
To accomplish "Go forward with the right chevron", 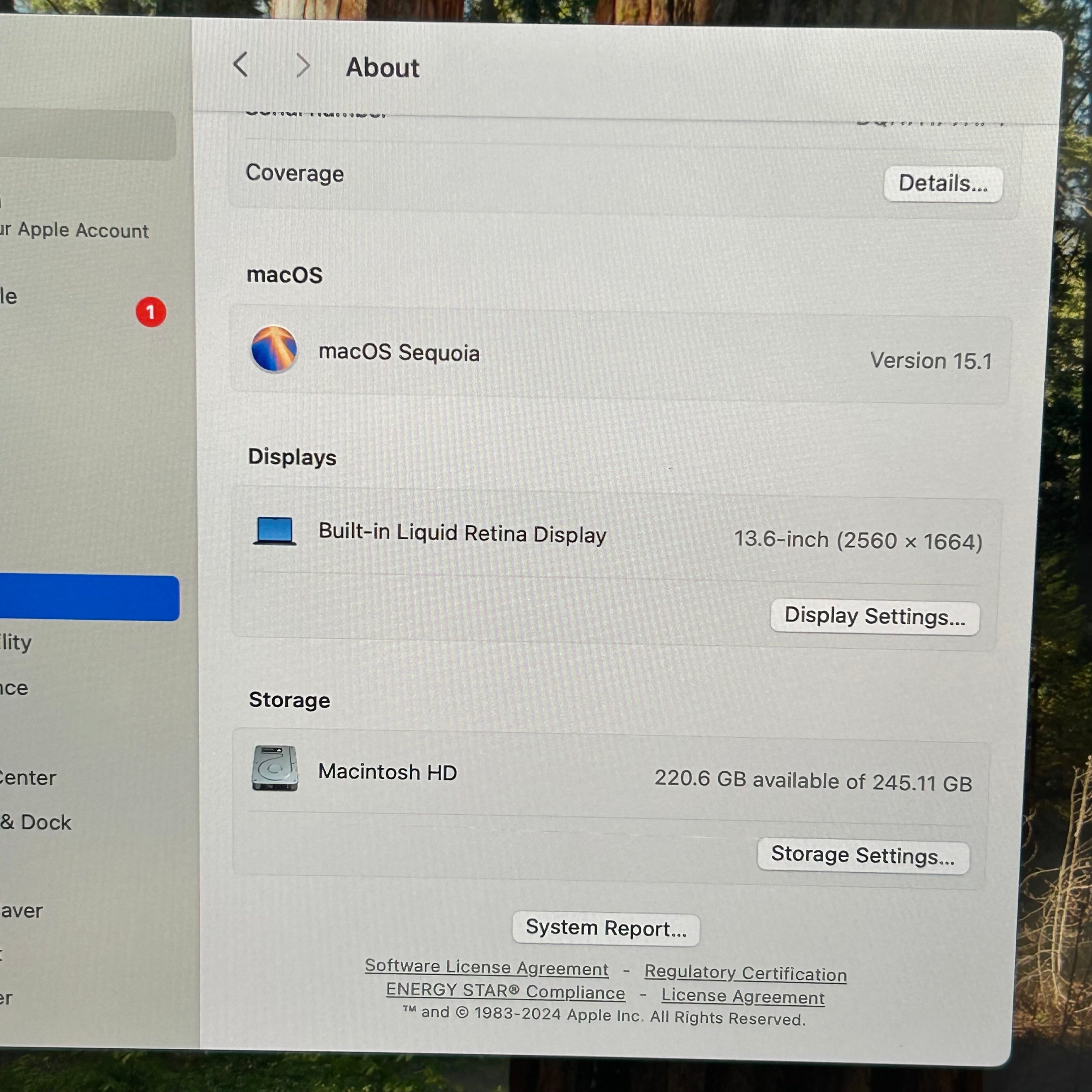I will click(303, 66).
